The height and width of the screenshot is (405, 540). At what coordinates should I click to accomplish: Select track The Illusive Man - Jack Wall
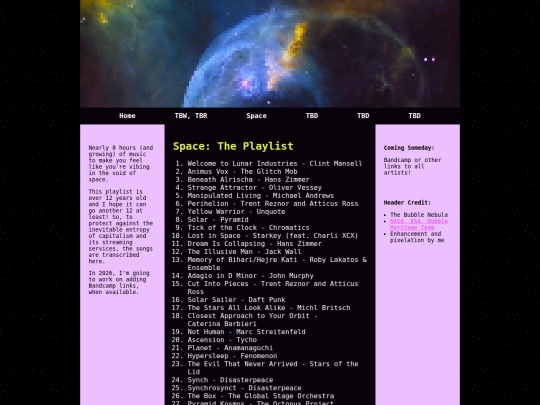coord(244,252)
